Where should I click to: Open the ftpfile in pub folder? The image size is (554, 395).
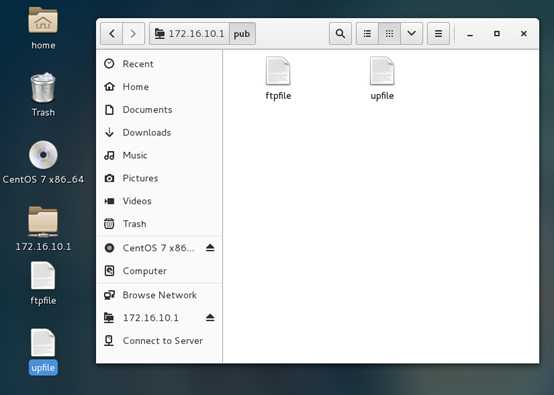click(278, 78)
